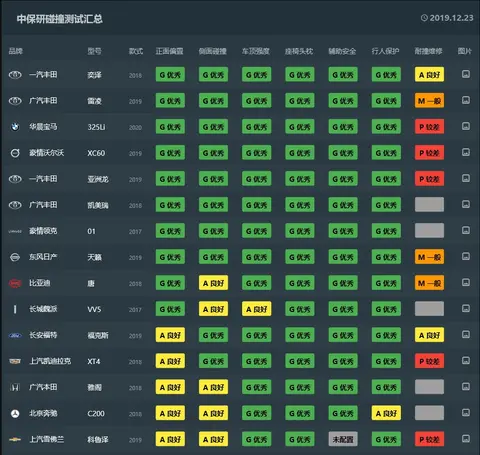The image size is (480, 455).
Task: Open the picture icon for 奕泽 row
Action: (x=466, y=74)
